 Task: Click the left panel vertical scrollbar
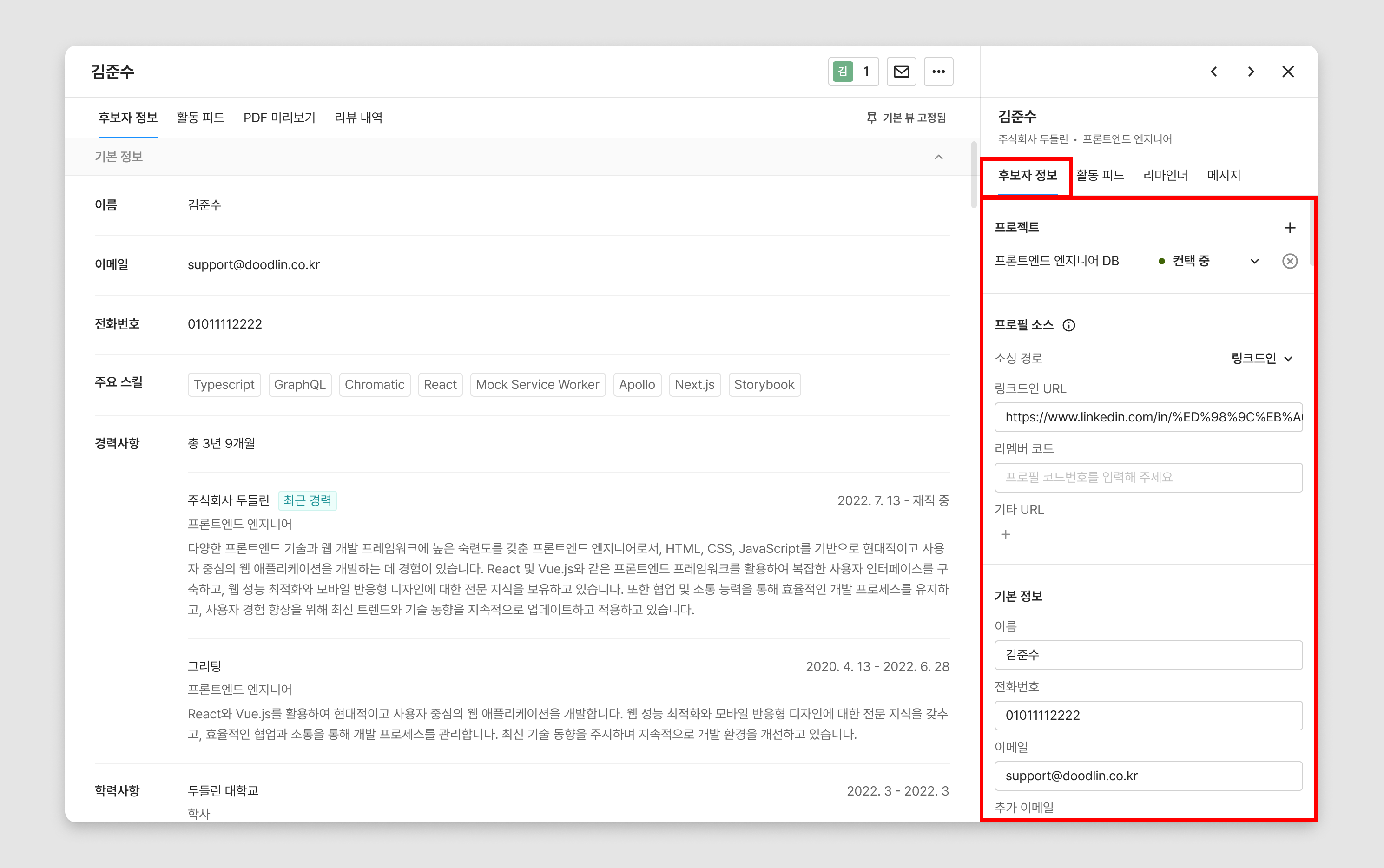[x=974, y=175]
